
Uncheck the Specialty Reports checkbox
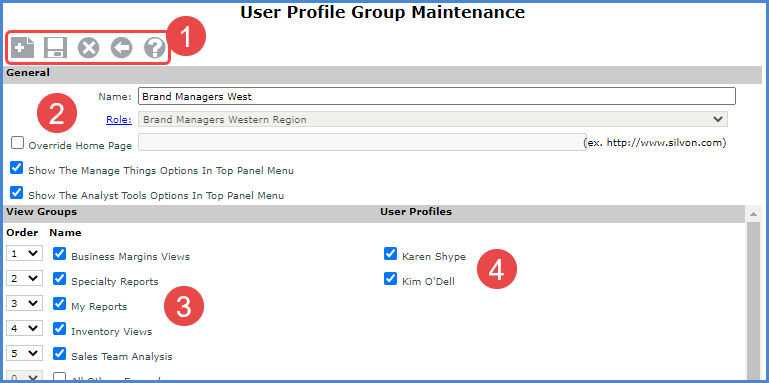coord(59,279)
